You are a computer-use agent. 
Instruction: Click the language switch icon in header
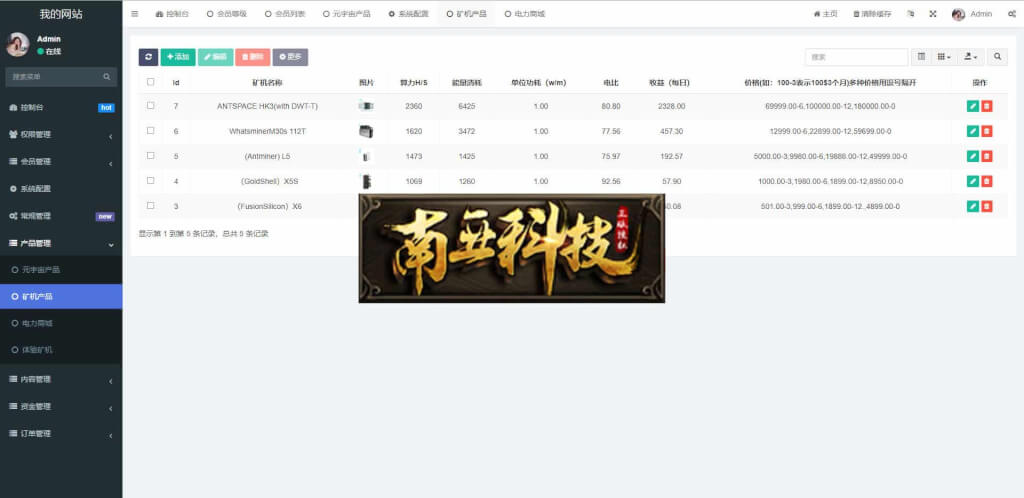(911, 14)
